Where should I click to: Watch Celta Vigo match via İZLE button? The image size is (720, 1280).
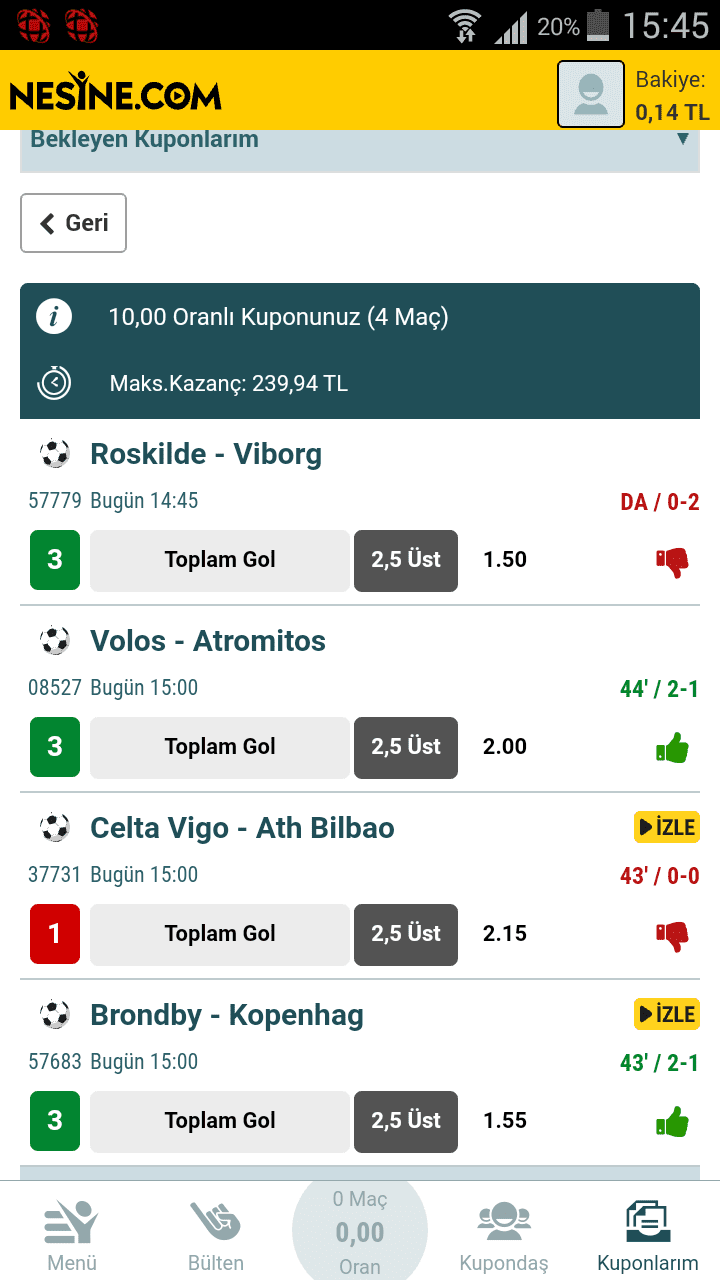(x=666, y=827)
